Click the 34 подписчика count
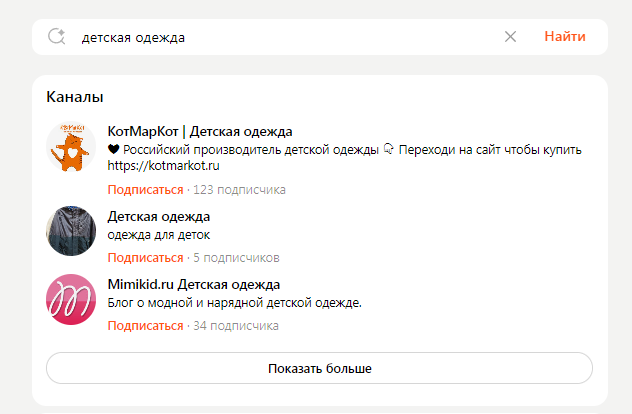Image resolution: width=632 pixels, height=414 pixels. (236, 326)
